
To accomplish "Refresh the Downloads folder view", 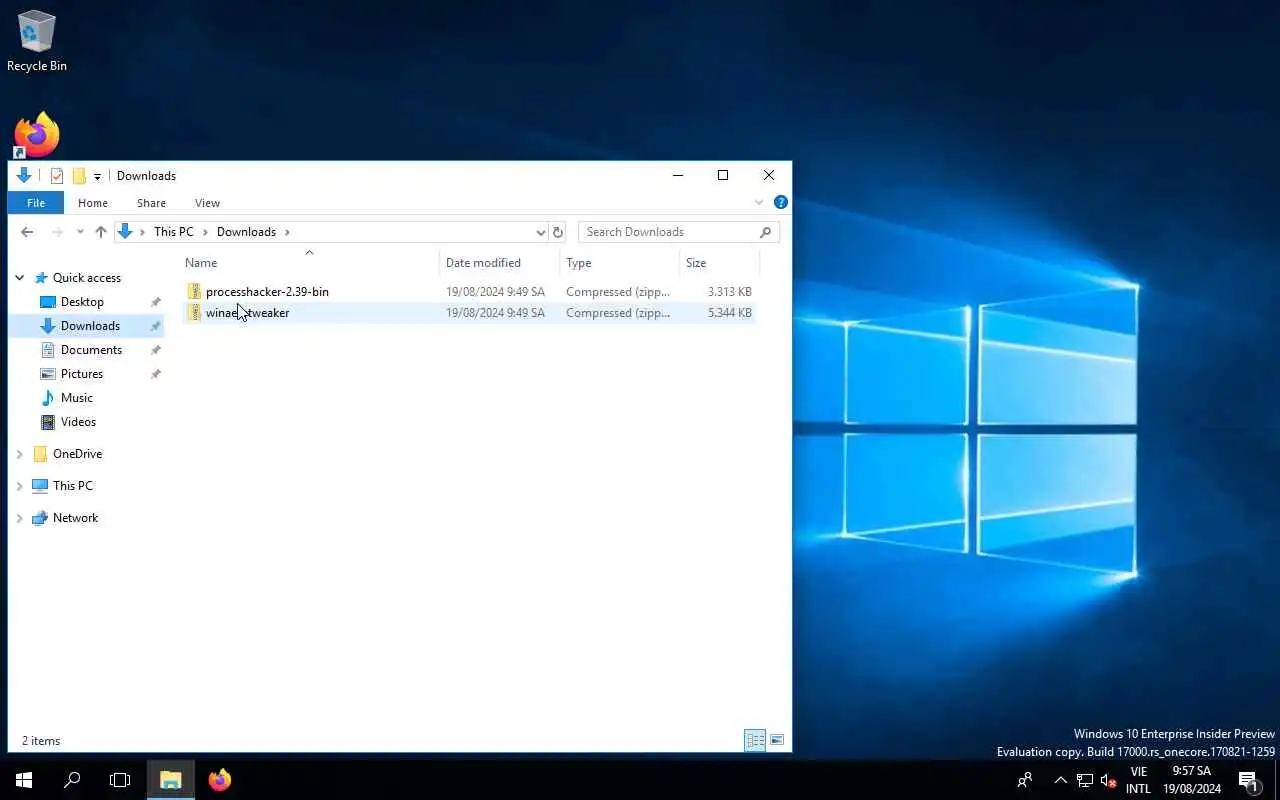I will [x=558, y=232].
